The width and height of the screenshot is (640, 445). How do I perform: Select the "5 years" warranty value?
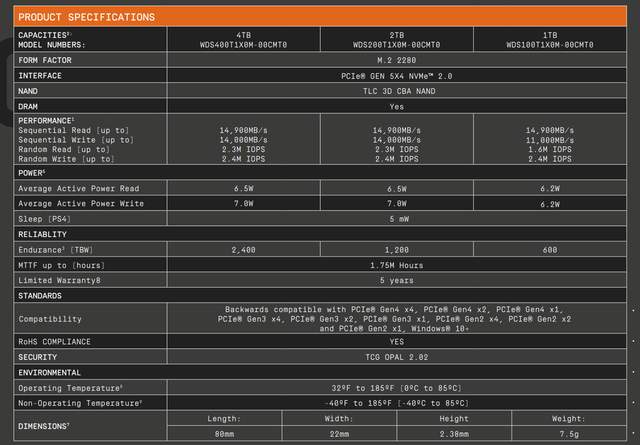[396, 280]
